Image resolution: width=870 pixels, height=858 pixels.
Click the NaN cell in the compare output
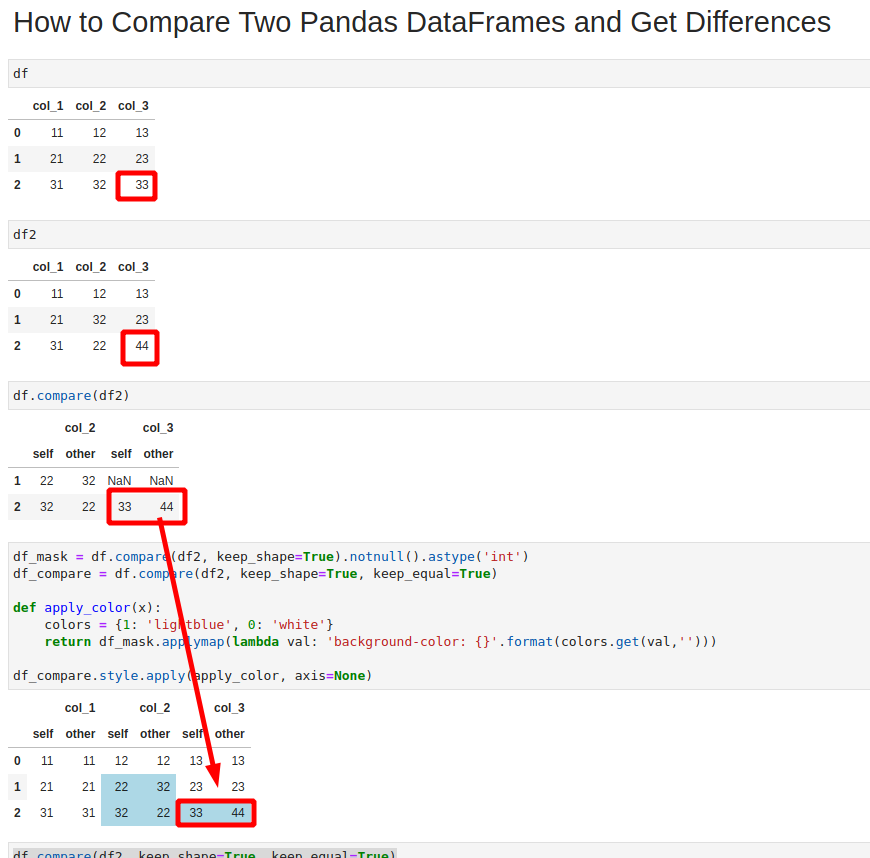(119, 480)
